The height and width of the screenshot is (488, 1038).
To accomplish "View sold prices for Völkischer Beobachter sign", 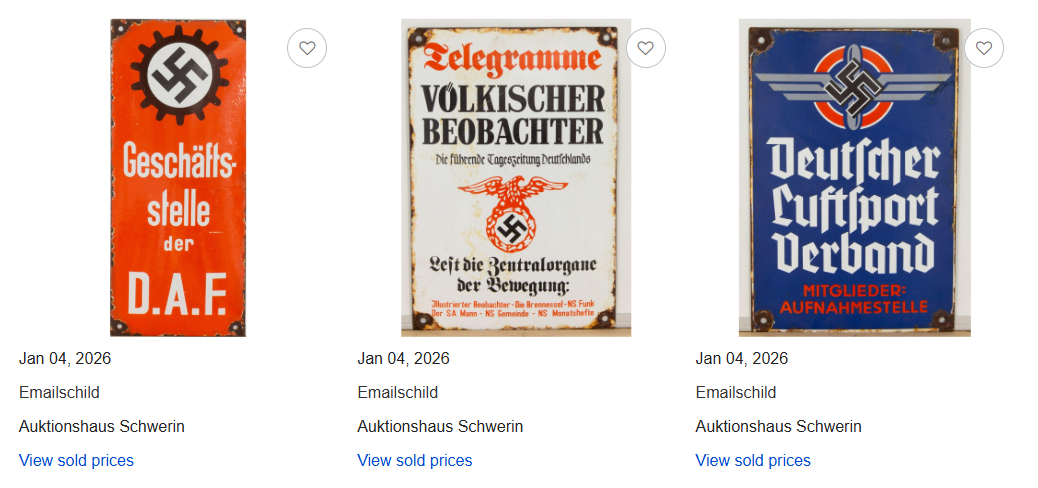I will (x=415, y=460).
